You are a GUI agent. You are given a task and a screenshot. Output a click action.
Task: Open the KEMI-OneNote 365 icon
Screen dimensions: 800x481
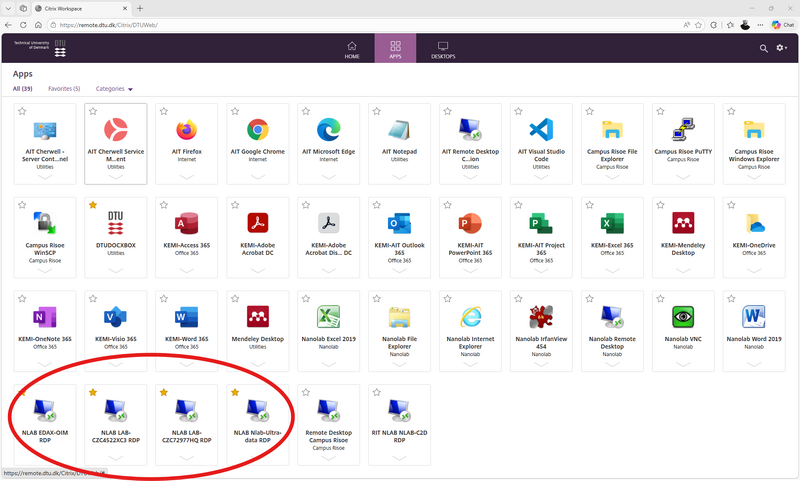coord(45,317)
